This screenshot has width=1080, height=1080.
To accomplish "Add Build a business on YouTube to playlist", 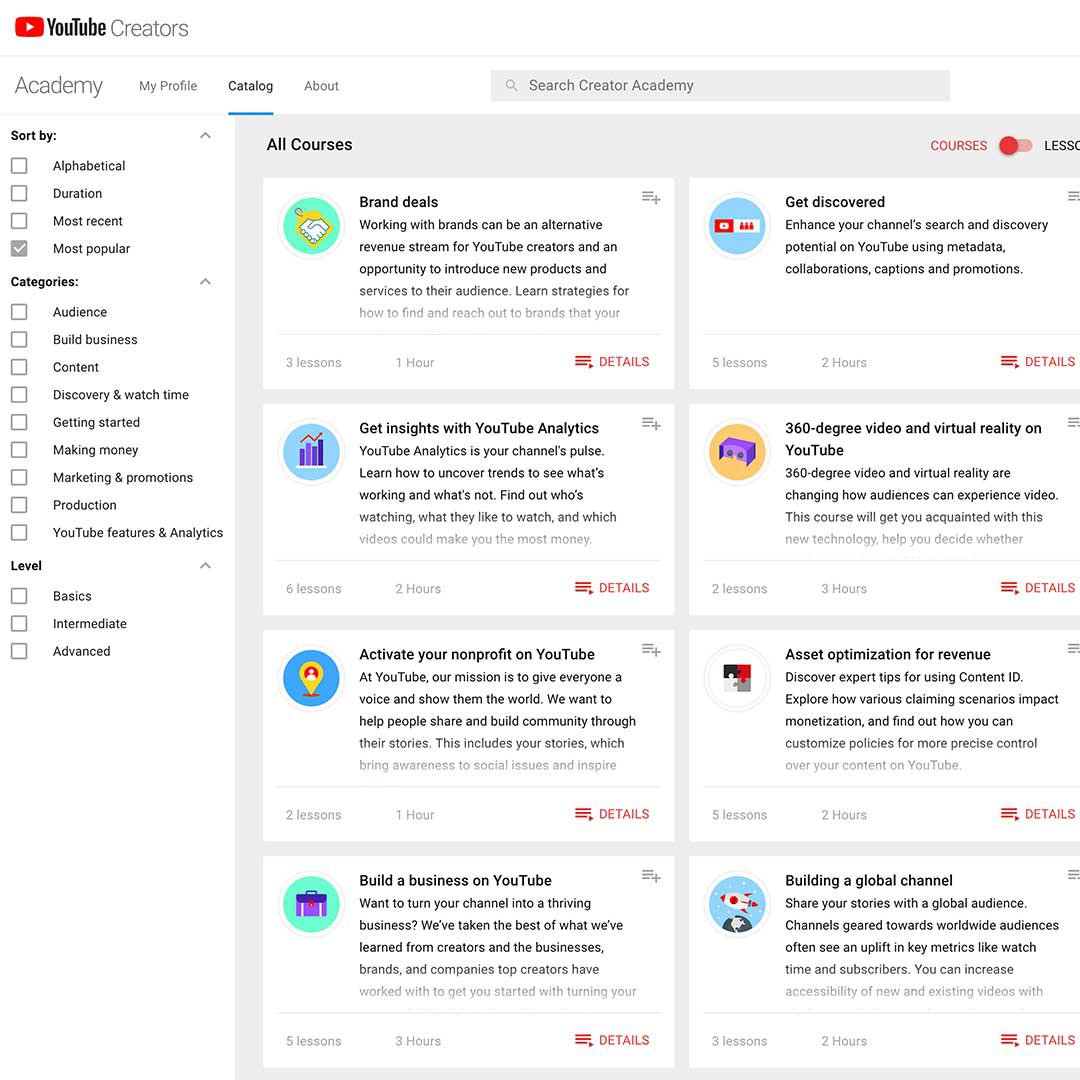I will tap(651, 876).
